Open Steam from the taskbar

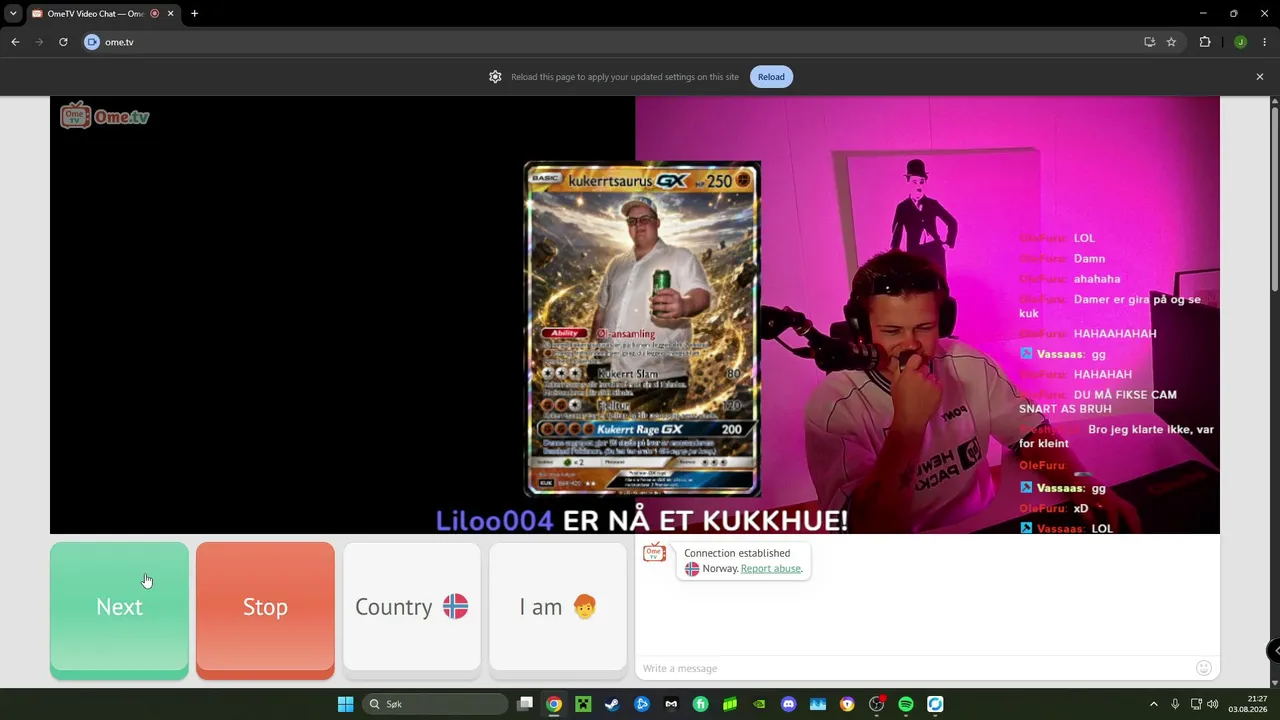click(x=612, y=704)
